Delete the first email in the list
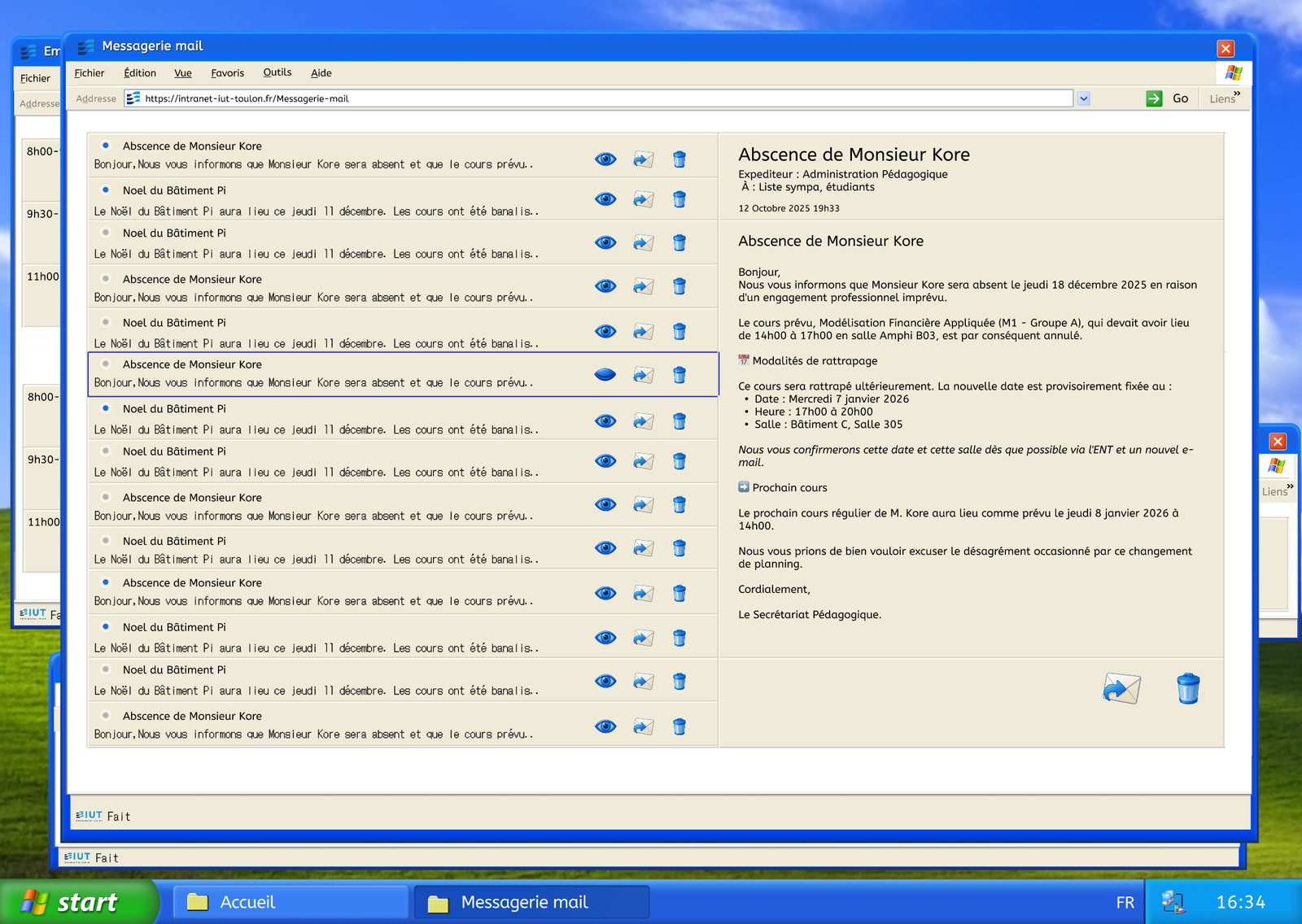The image size is (1302, 924). (679, 159)
